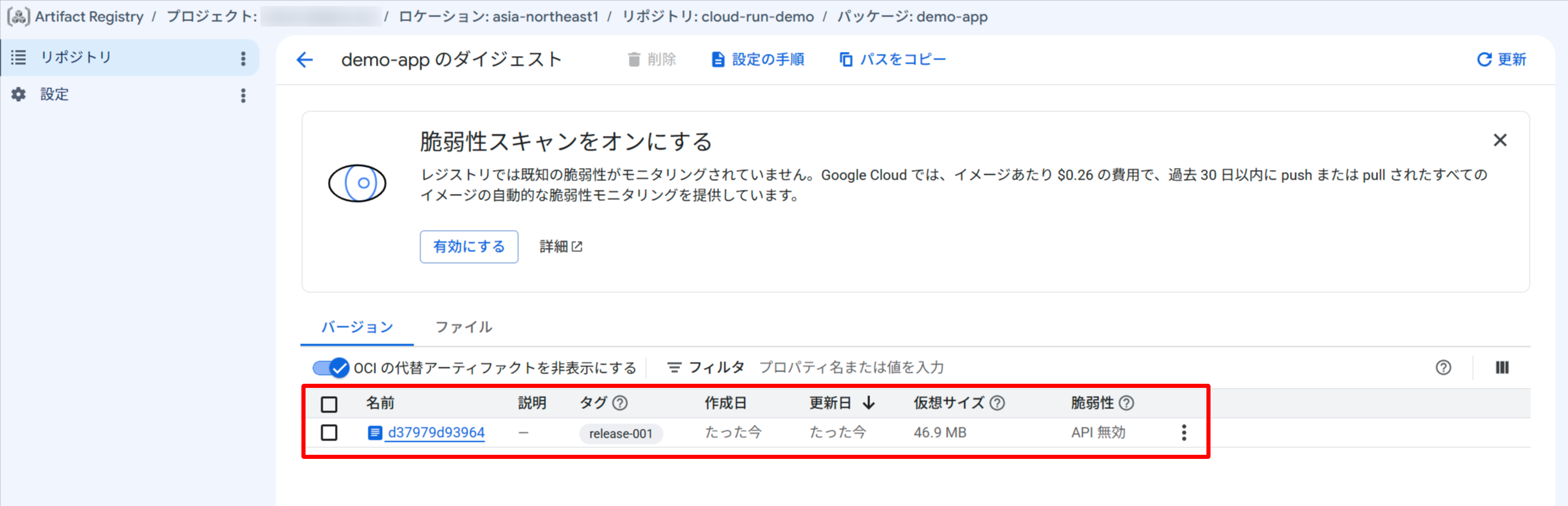Viewport: 1568px width, 506px height.
Task: Click the 仮想サイズ help icon
Action: (997, 403)
